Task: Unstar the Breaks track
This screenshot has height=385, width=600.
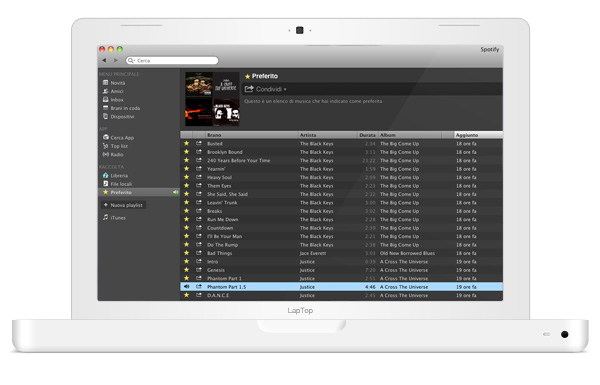Action: [x=186, y=211]
